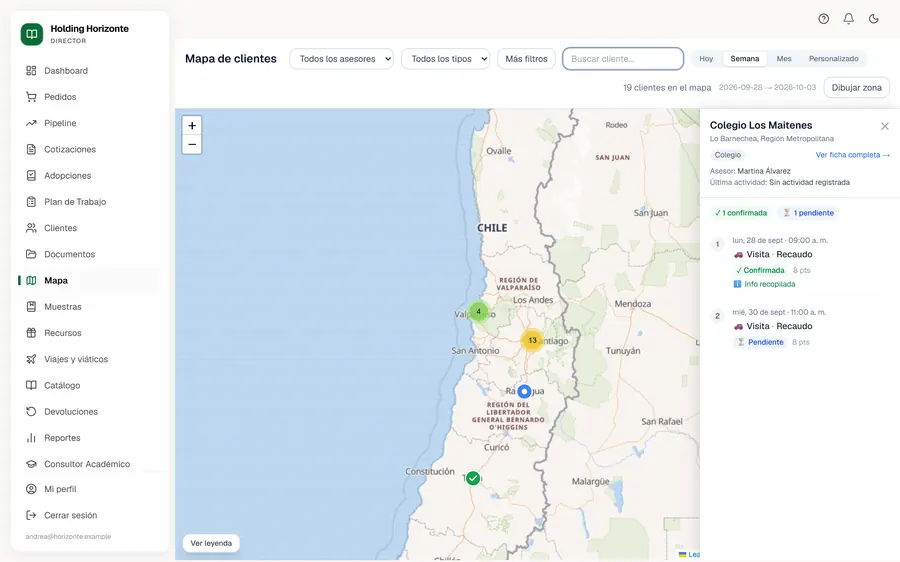900x562 pixels.
Task: Open Pedidos in the sidebar
Action: pyautogui.click(x=60, y=97)
